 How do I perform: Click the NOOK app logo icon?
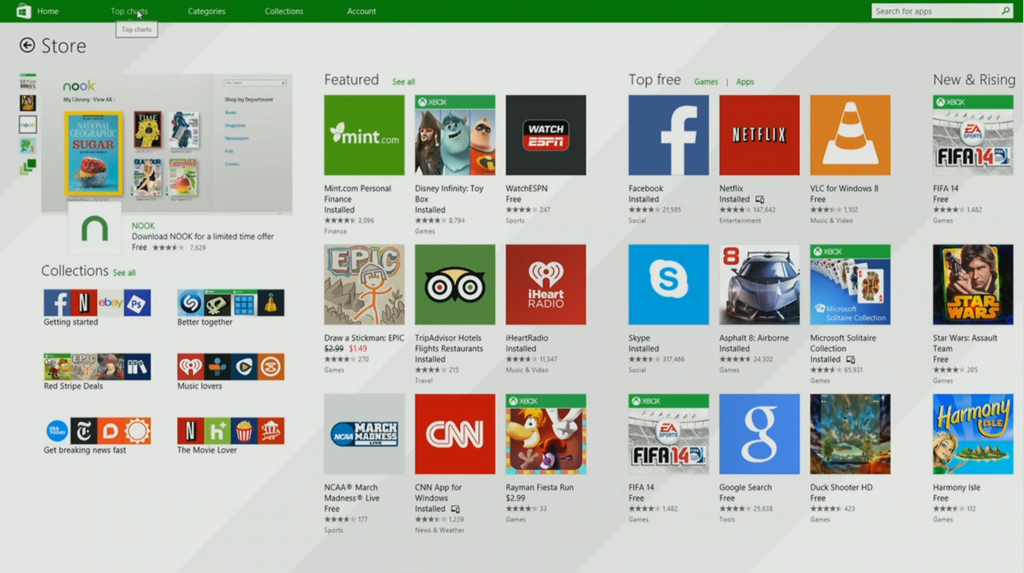(94, 229)
